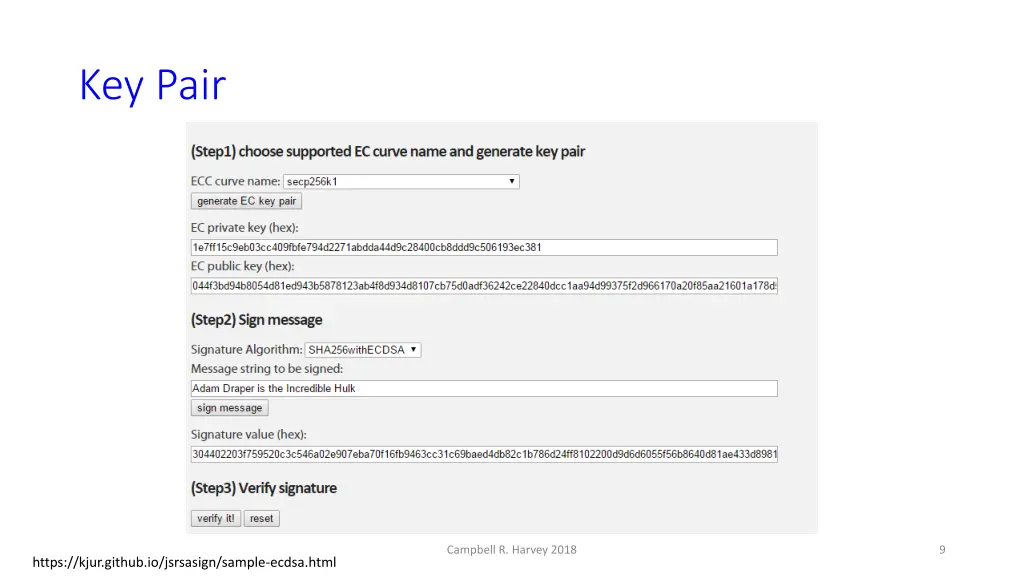Expand the SHA256withECDSA algorithm dropdown
The height and width of the screenshot is (576, 1024).
click(x=362, y=350)
